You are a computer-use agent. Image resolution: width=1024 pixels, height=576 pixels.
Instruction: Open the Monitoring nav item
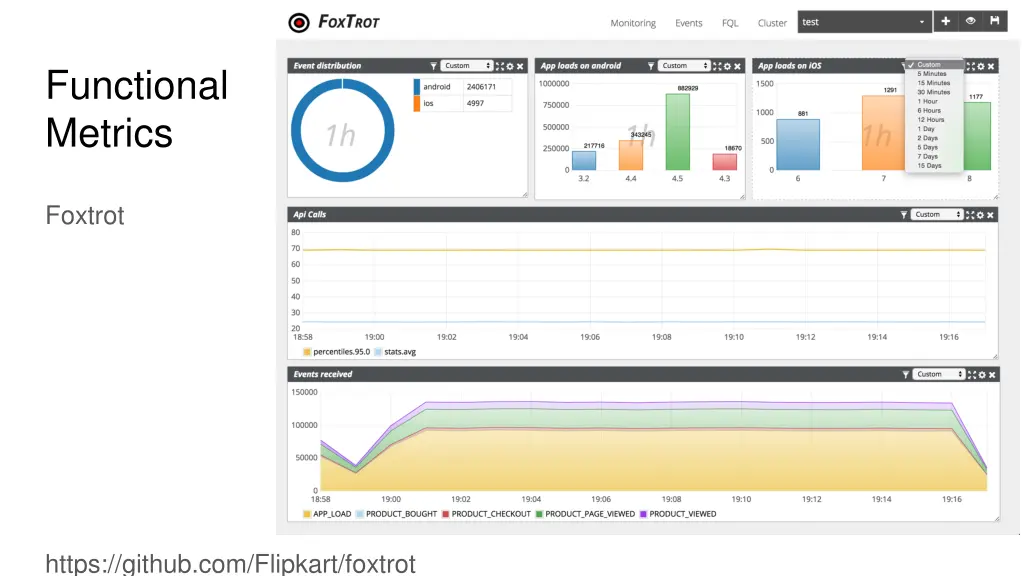633,23
